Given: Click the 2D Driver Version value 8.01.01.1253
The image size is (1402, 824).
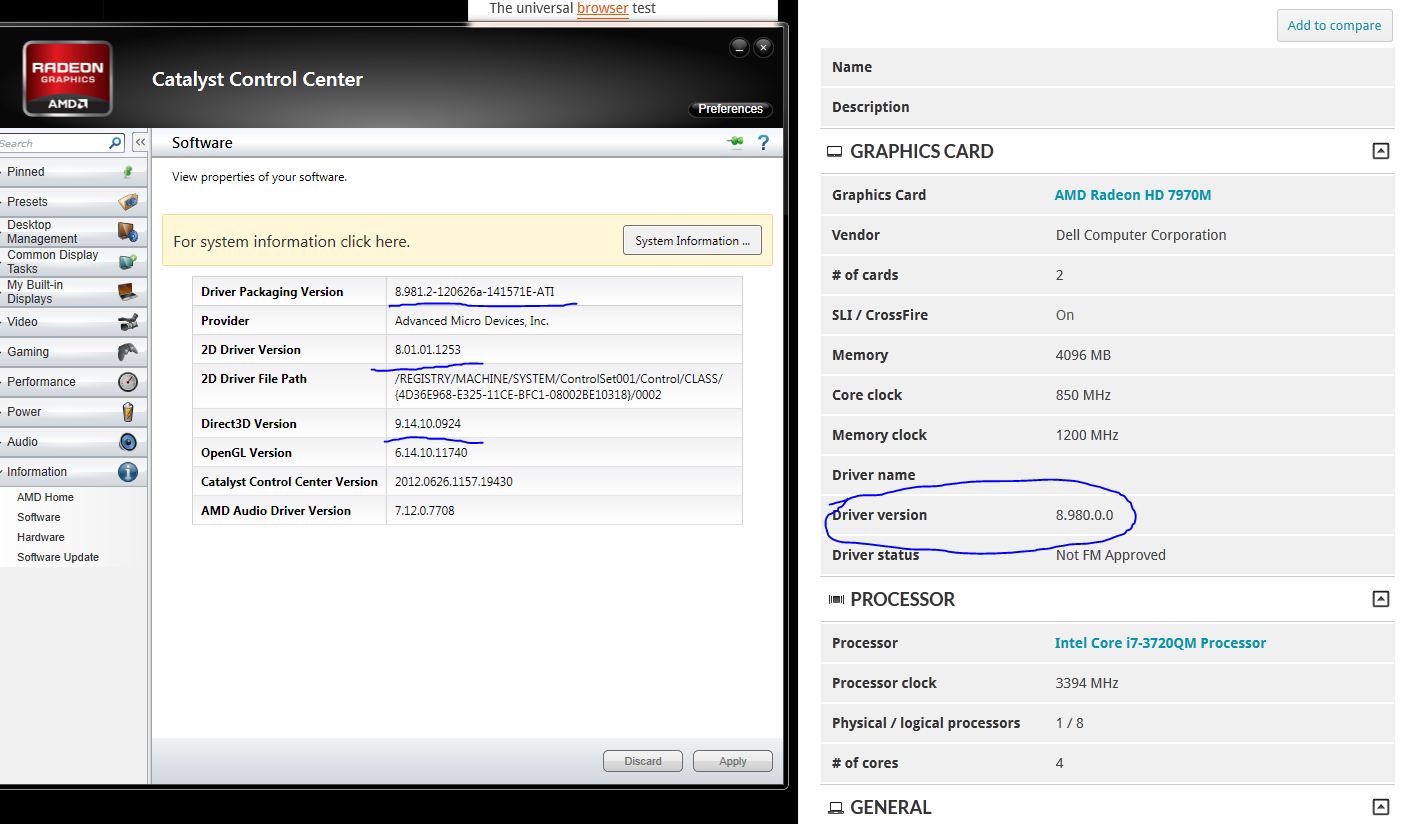Looking at the screenshot, I should point(428,350).
